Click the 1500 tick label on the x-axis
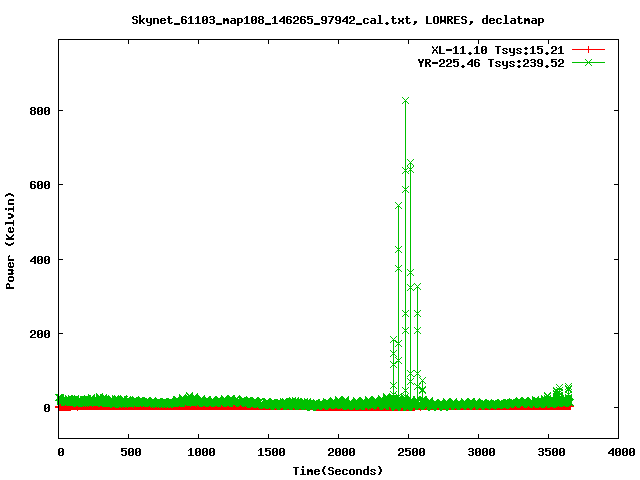 pos(270,453)
